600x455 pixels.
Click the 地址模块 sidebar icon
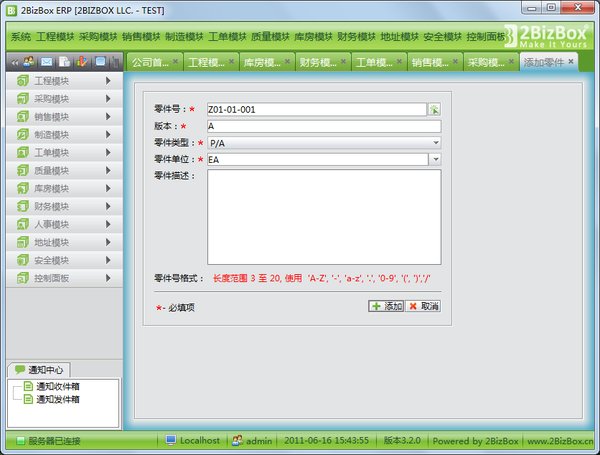tap(23, 242)
